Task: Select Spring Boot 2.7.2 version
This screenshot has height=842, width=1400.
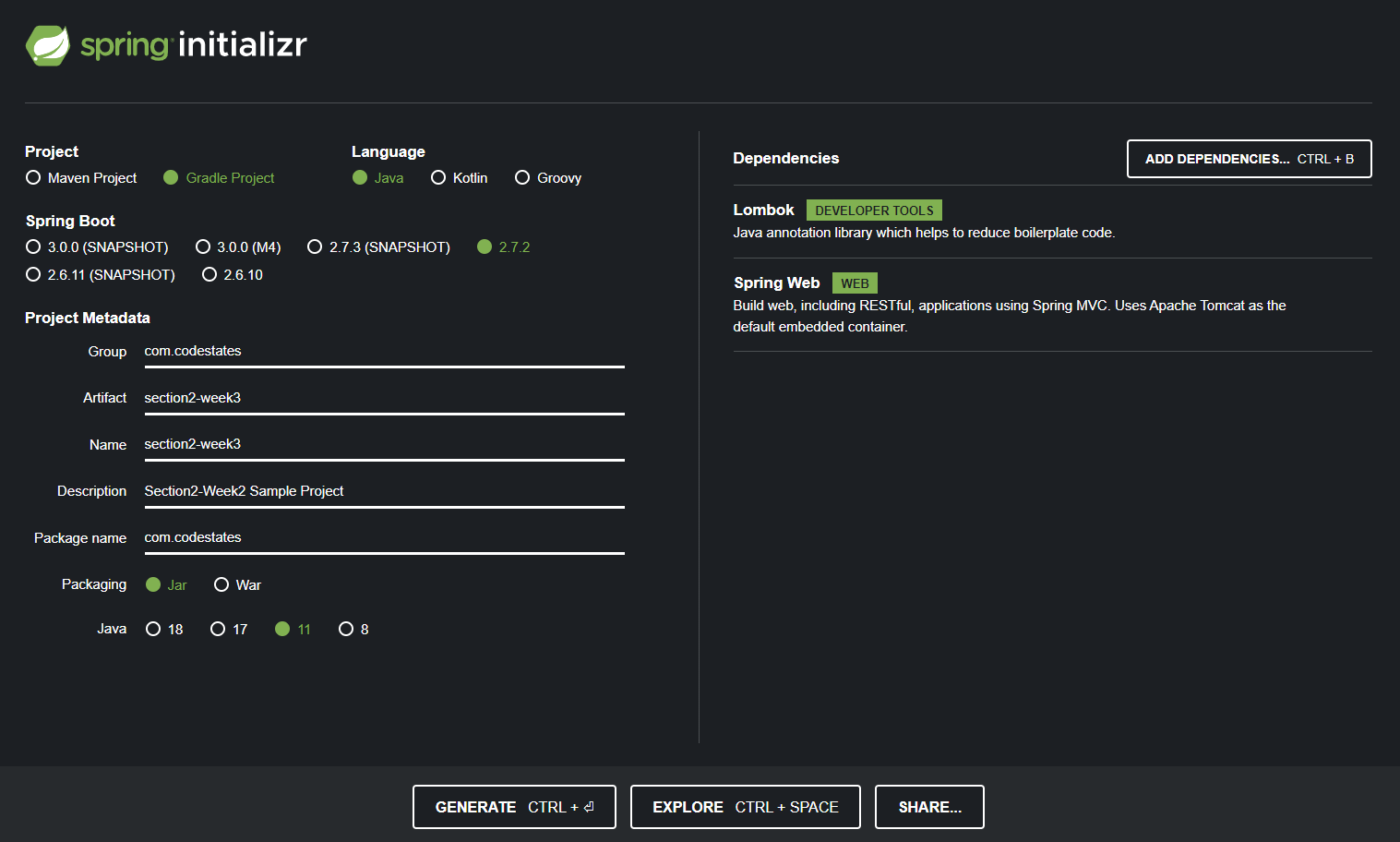Action: coord(504,247)
